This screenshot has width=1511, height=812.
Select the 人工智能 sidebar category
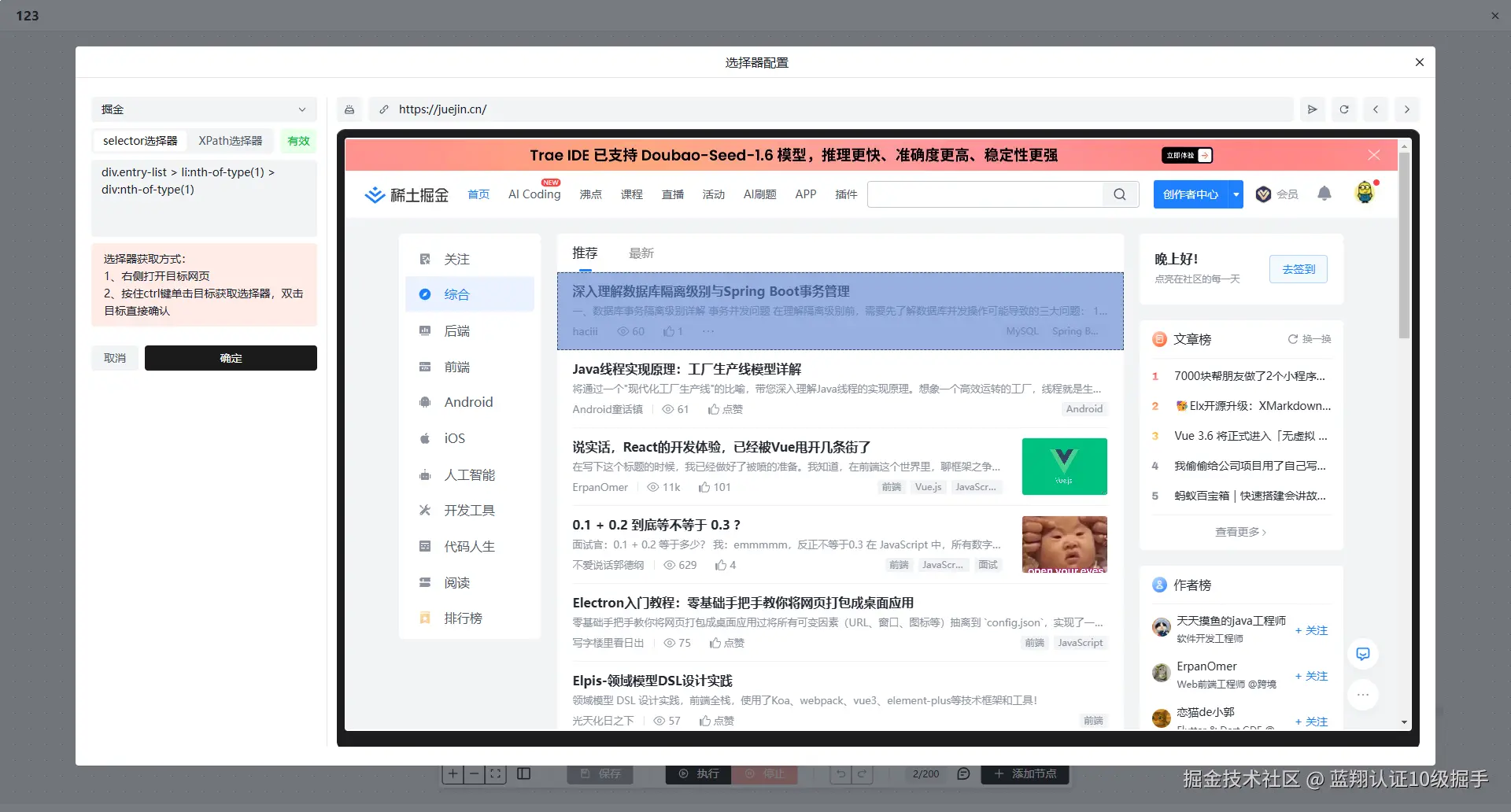[x=470, y=474]
